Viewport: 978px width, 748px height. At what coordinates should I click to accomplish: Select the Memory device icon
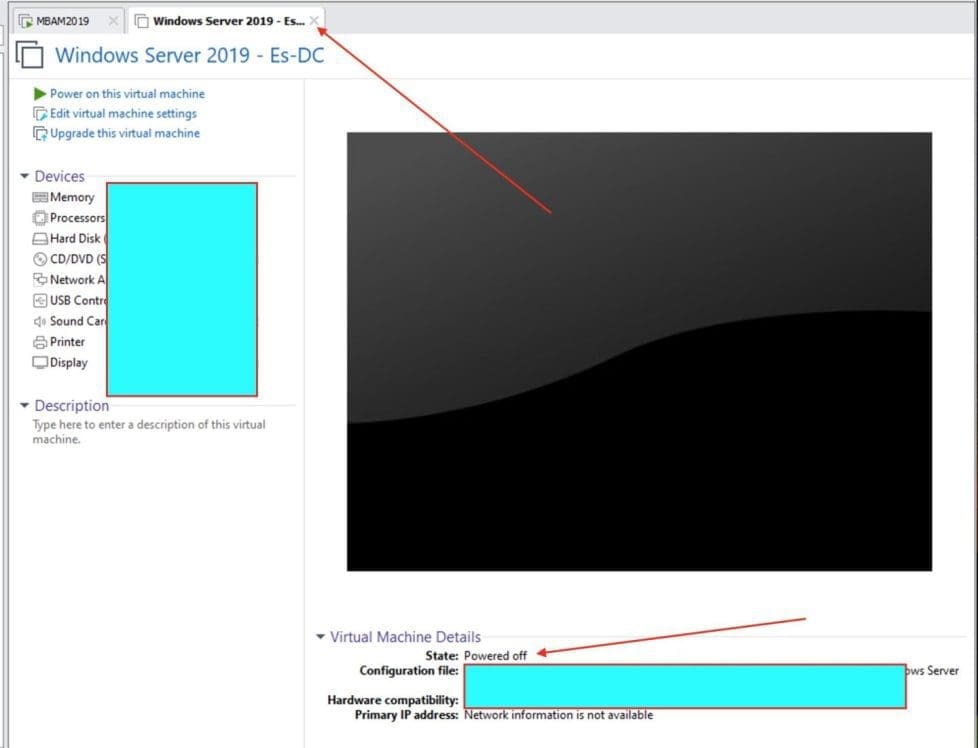[40, 198]
